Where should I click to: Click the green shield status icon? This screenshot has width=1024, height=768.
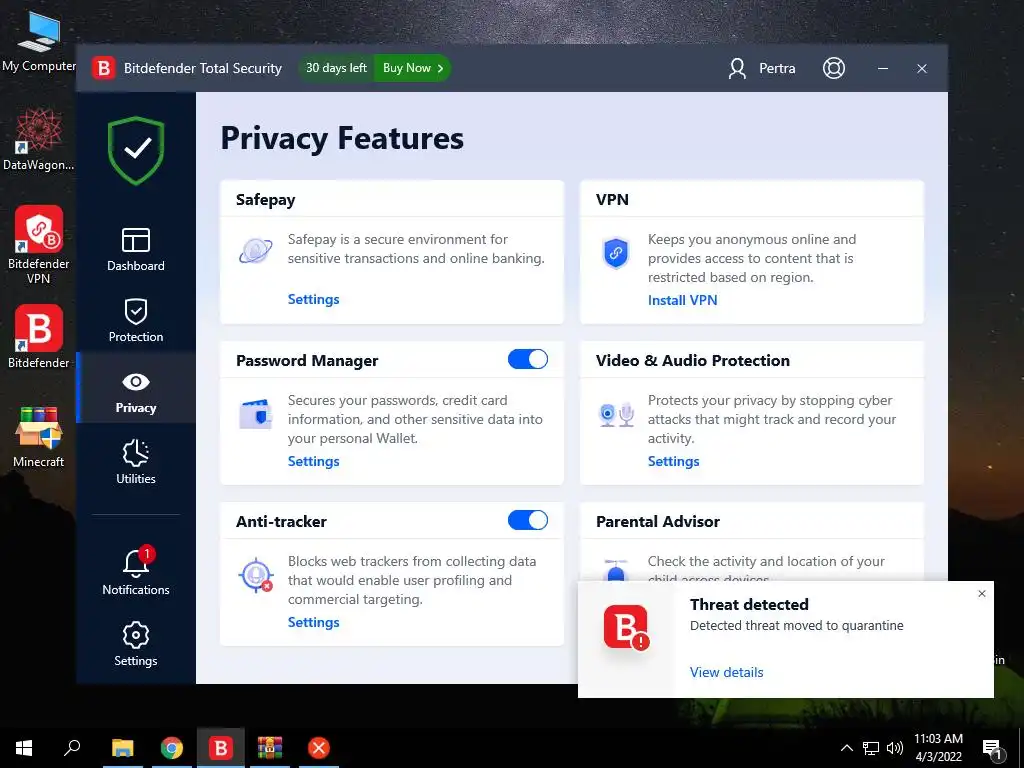tap(136, 151)
